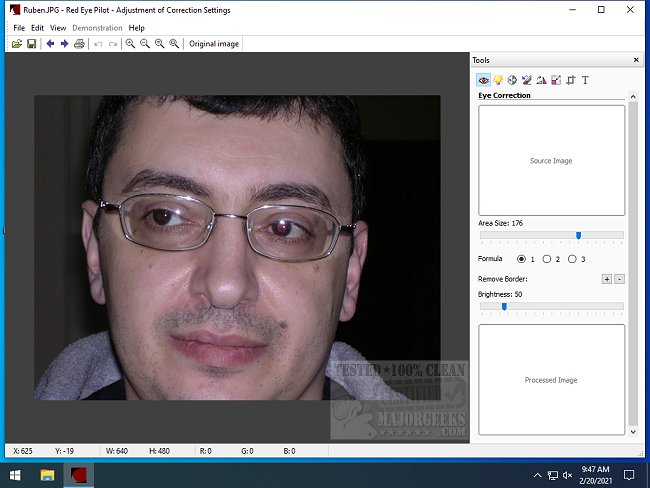This screenshot has width=650, height=488.
Task: Select the Crop tool icon
Action: [570, 80]
